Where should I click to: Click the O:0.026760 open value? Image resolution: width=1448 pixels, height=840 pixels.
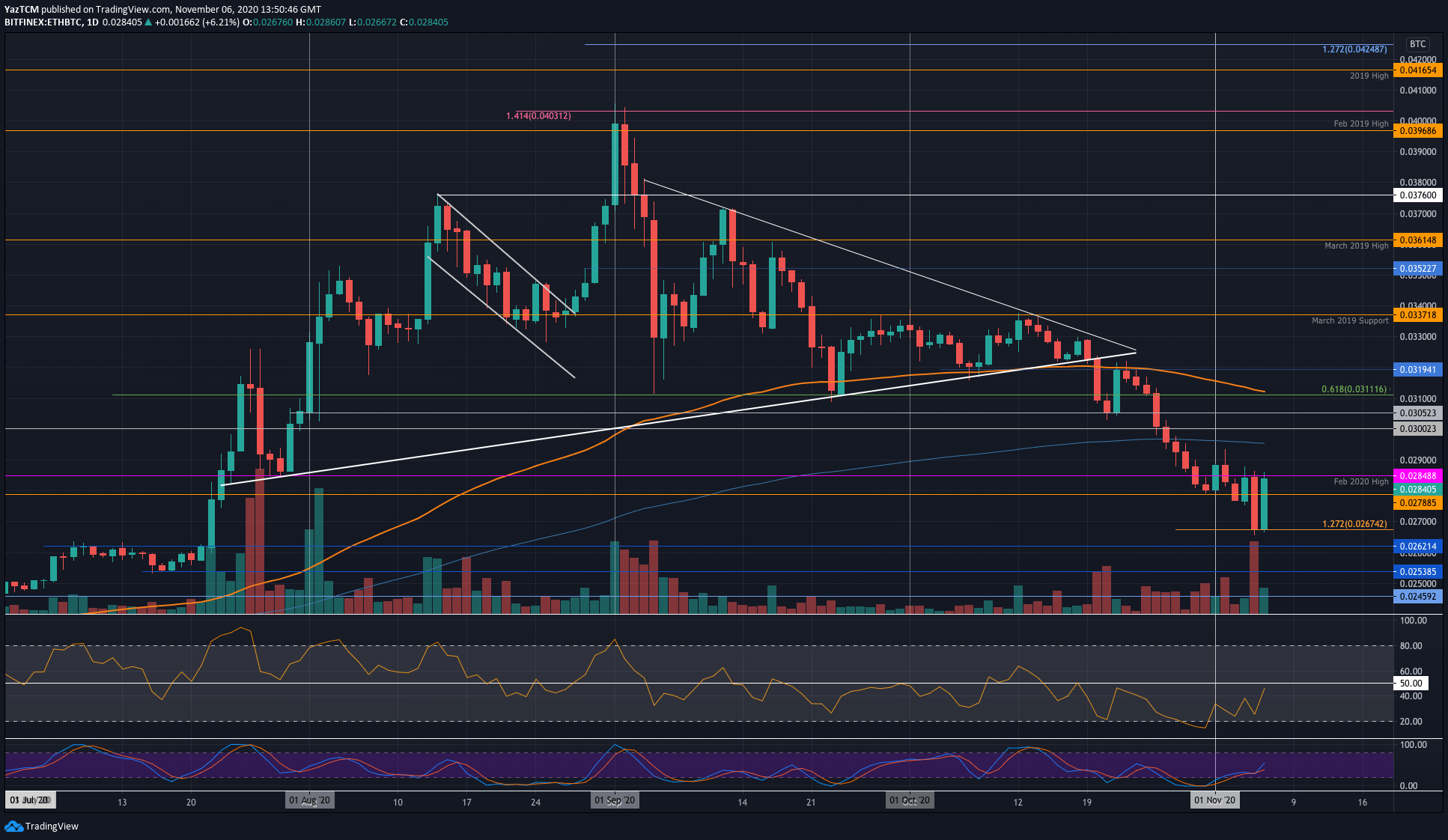[267, 22]
